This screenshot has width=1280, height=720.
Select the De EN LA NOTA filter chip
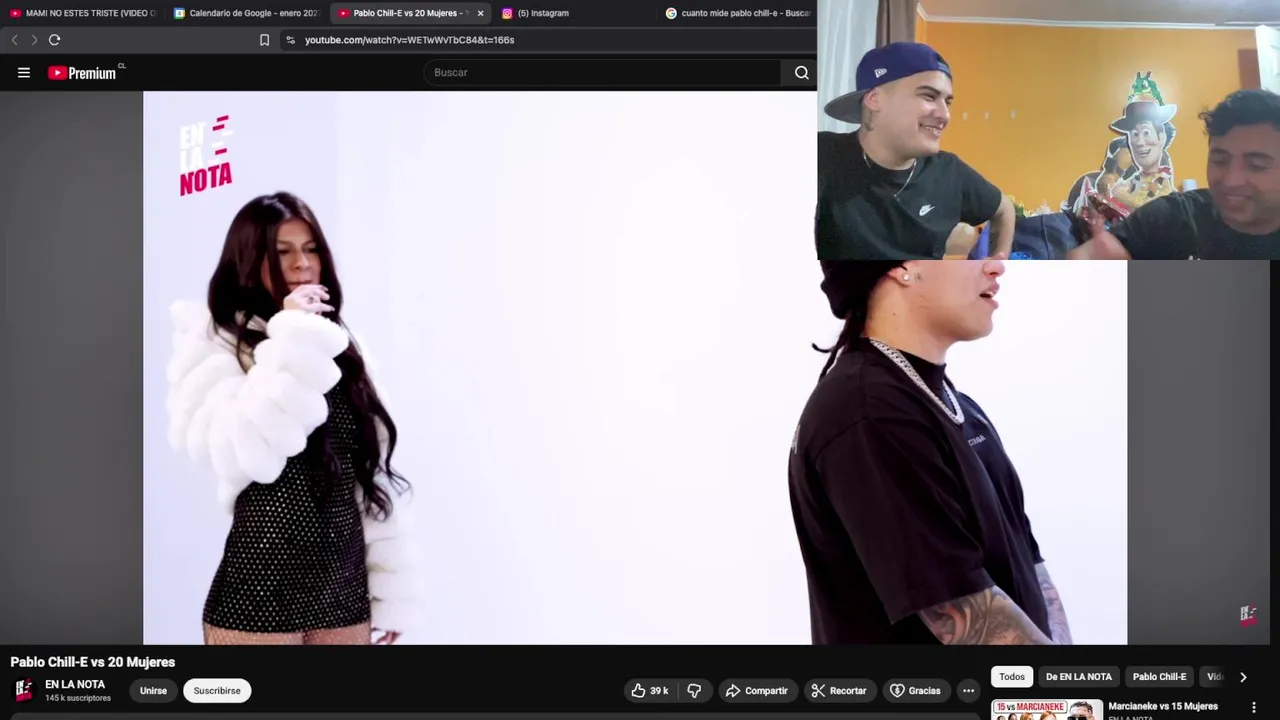coord(1079,677)
